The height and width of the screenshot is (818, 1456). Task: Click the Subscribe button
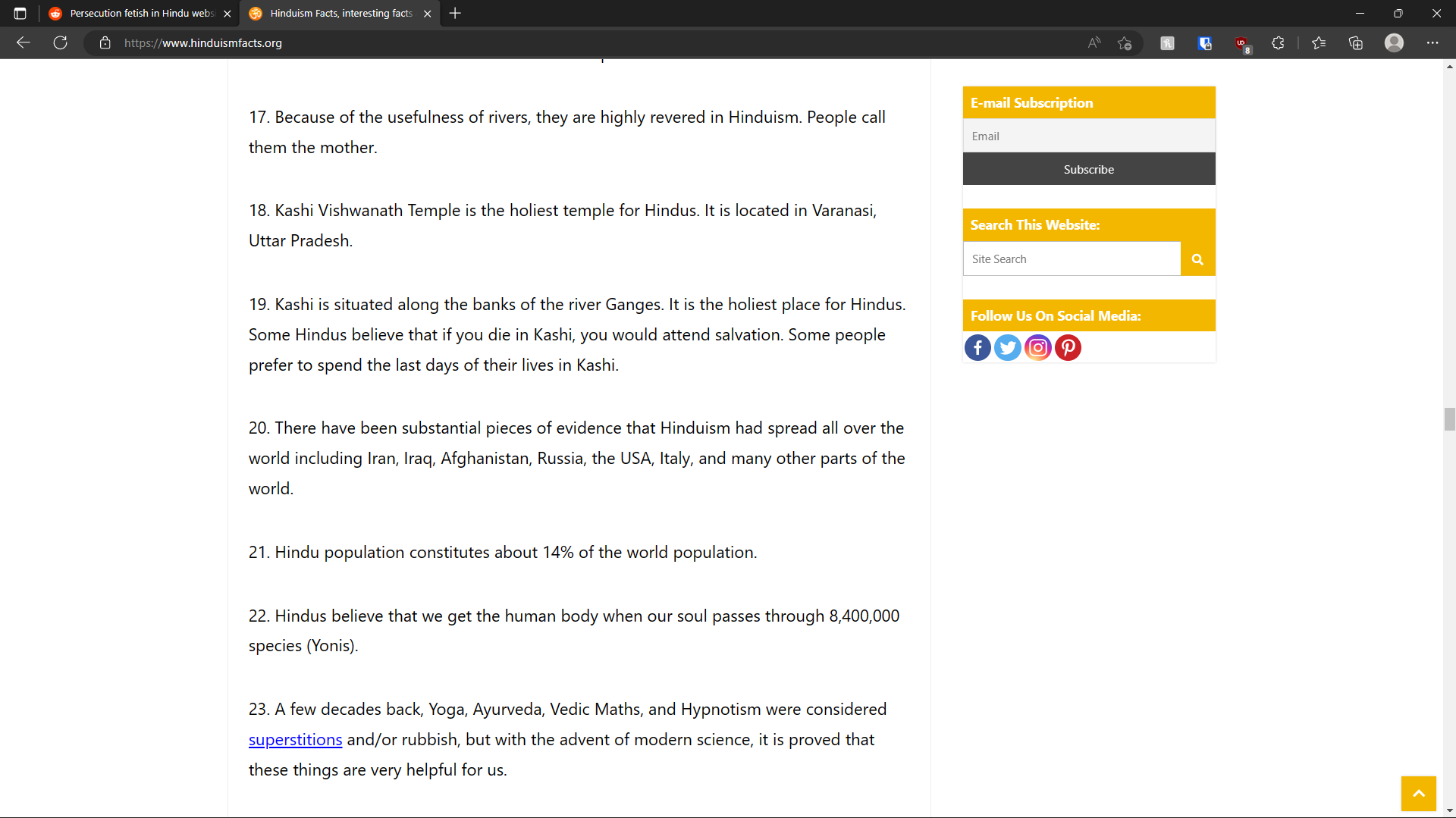(1088, 169)
